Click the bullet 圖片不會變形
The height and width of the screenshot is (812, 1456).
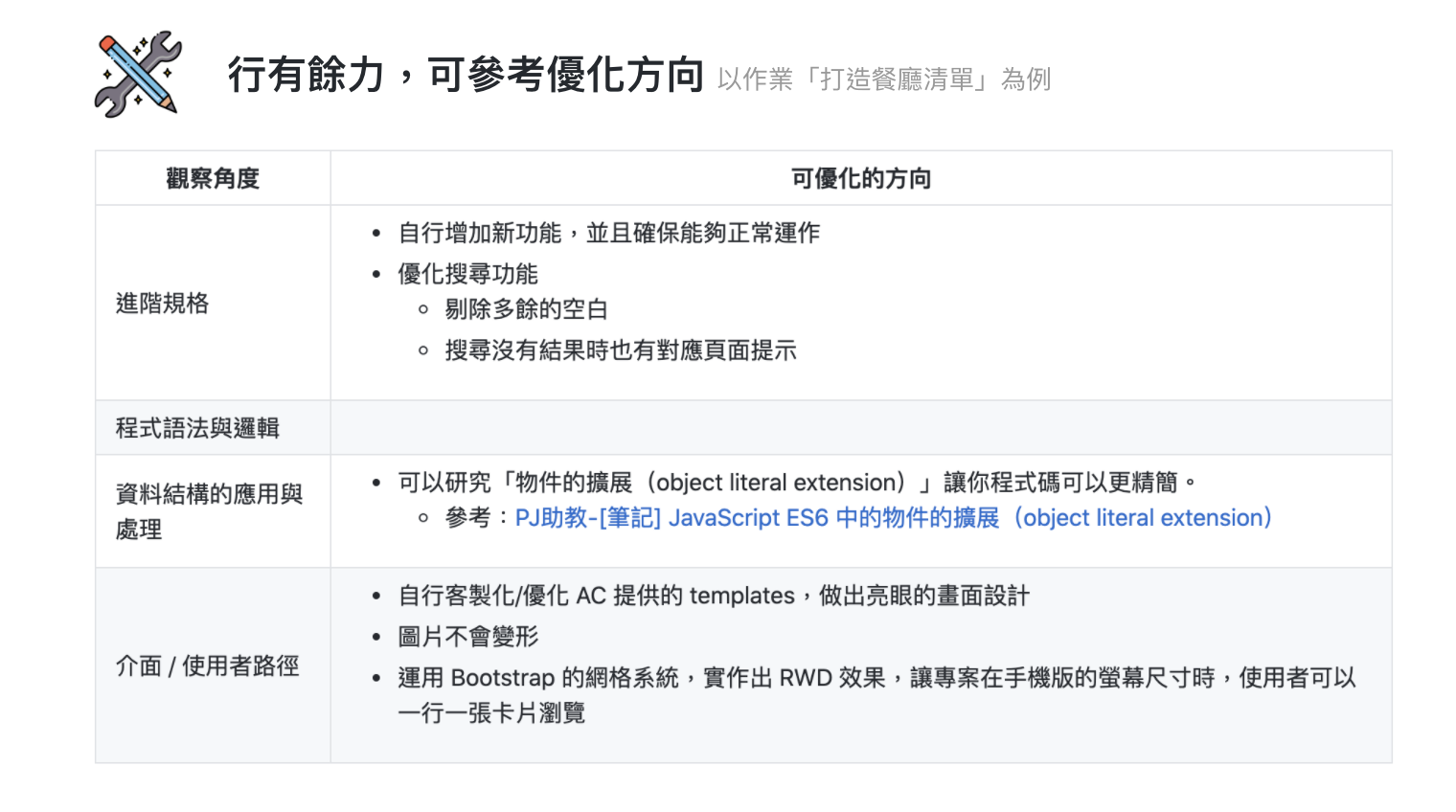coord(468,637)
